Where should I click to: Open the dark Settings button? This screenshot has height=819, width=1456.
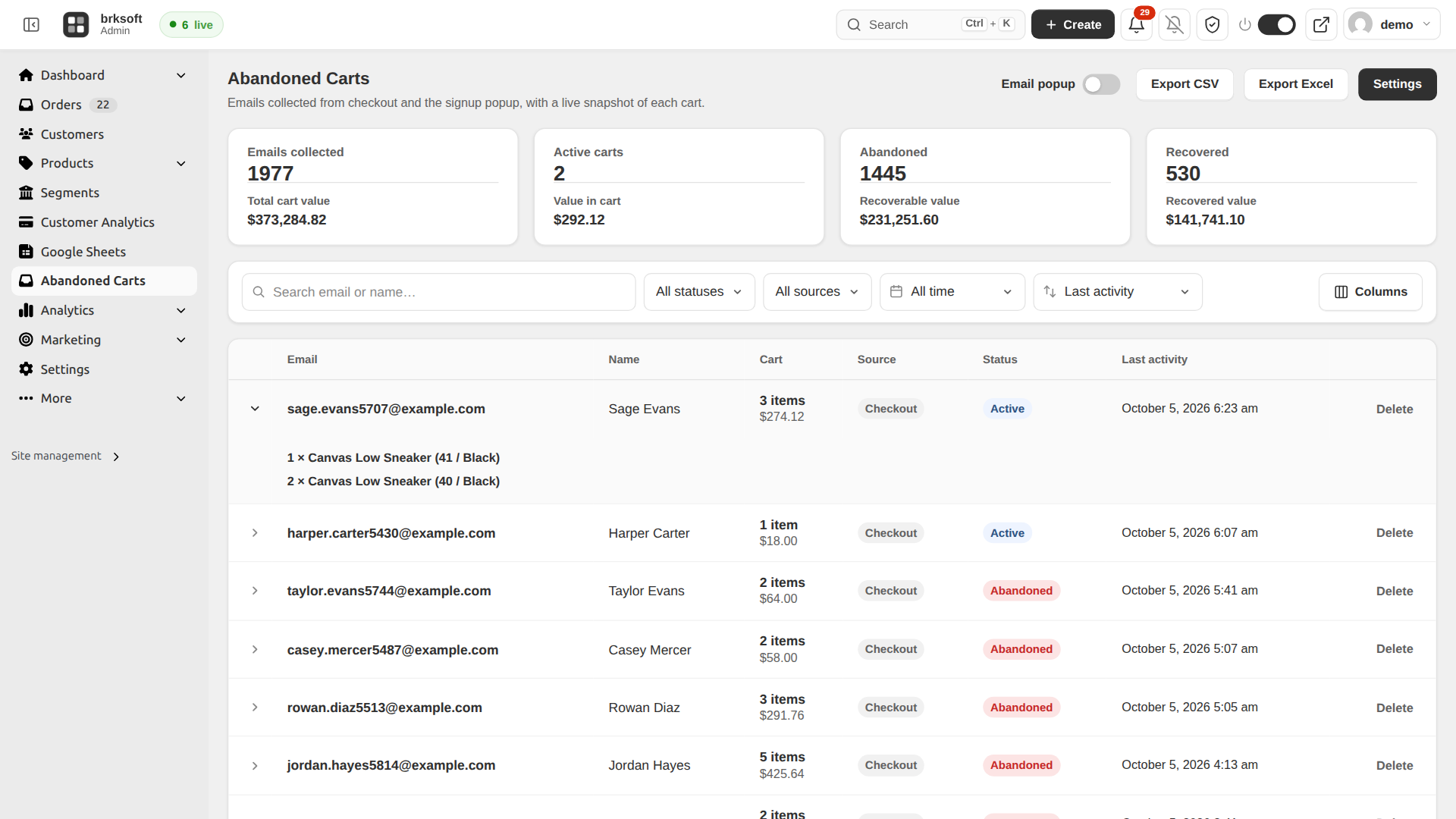[x=1397, y=84]
